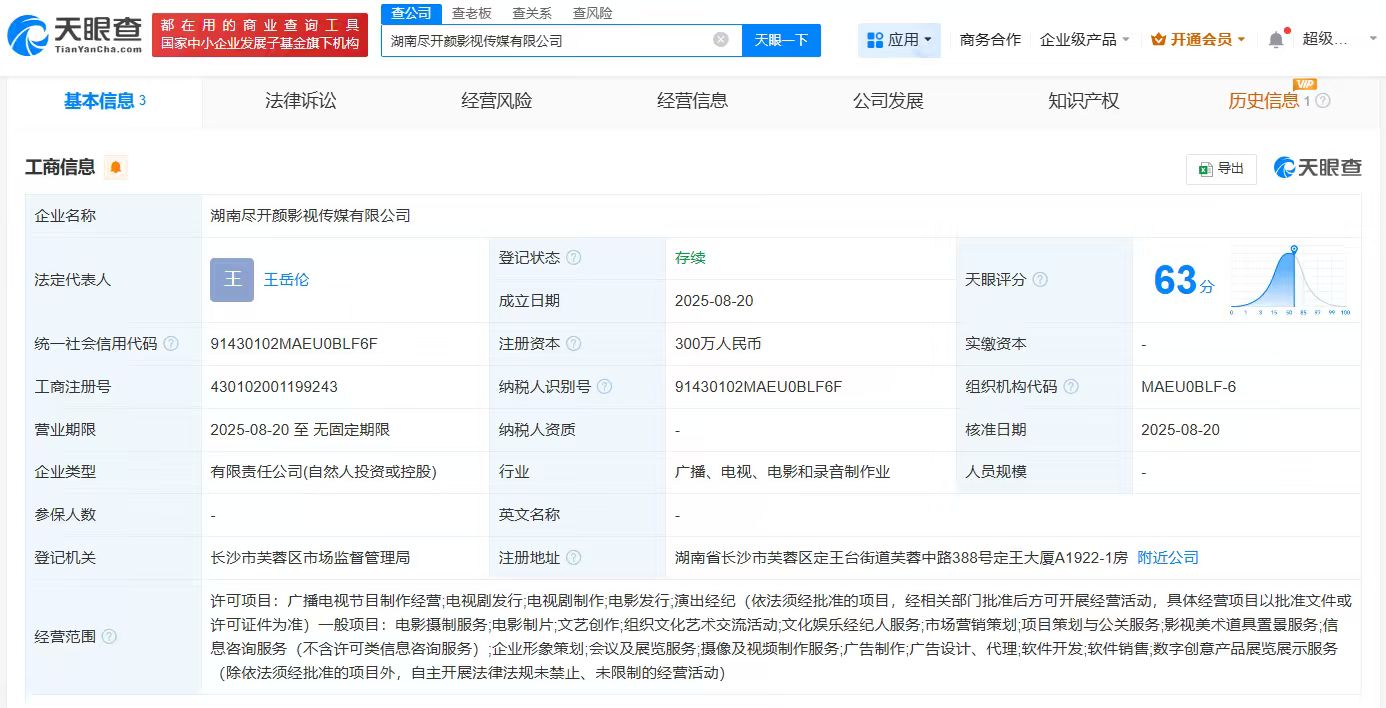1386x708 pixels.
Task: Select the 基本信息 tab
Action: (105, 101)
